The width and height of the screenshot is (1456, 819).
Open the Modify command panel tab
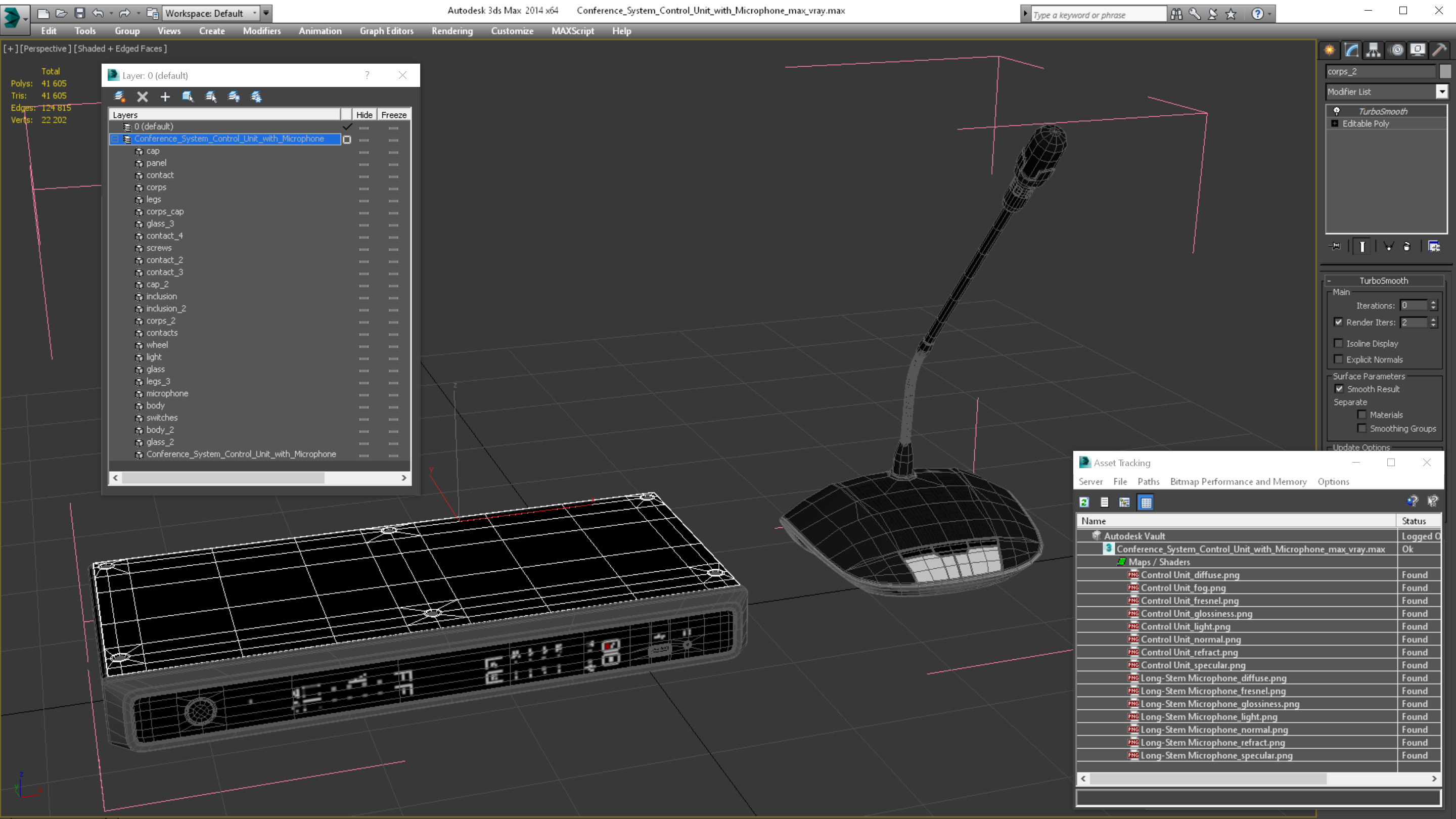click(1351, 51)
